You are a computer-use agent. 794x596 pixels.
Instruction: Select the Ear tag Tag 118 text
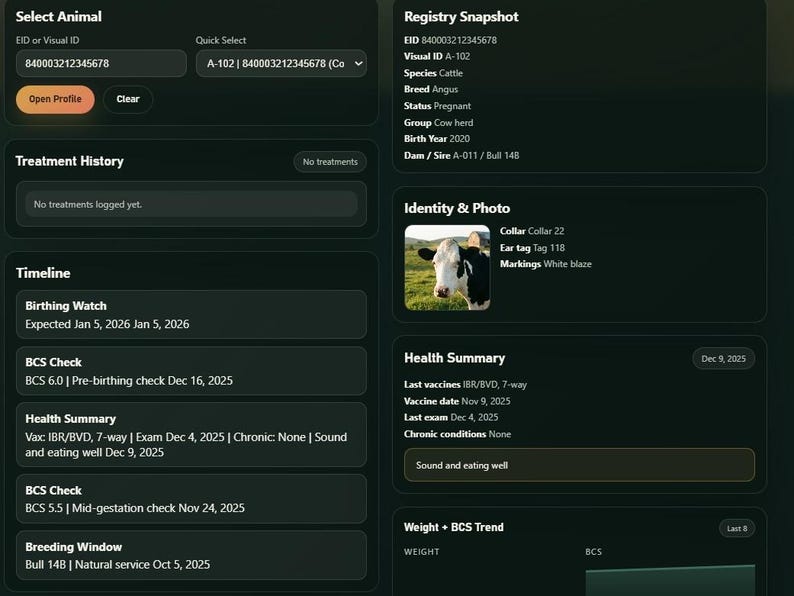click(533, 248)
